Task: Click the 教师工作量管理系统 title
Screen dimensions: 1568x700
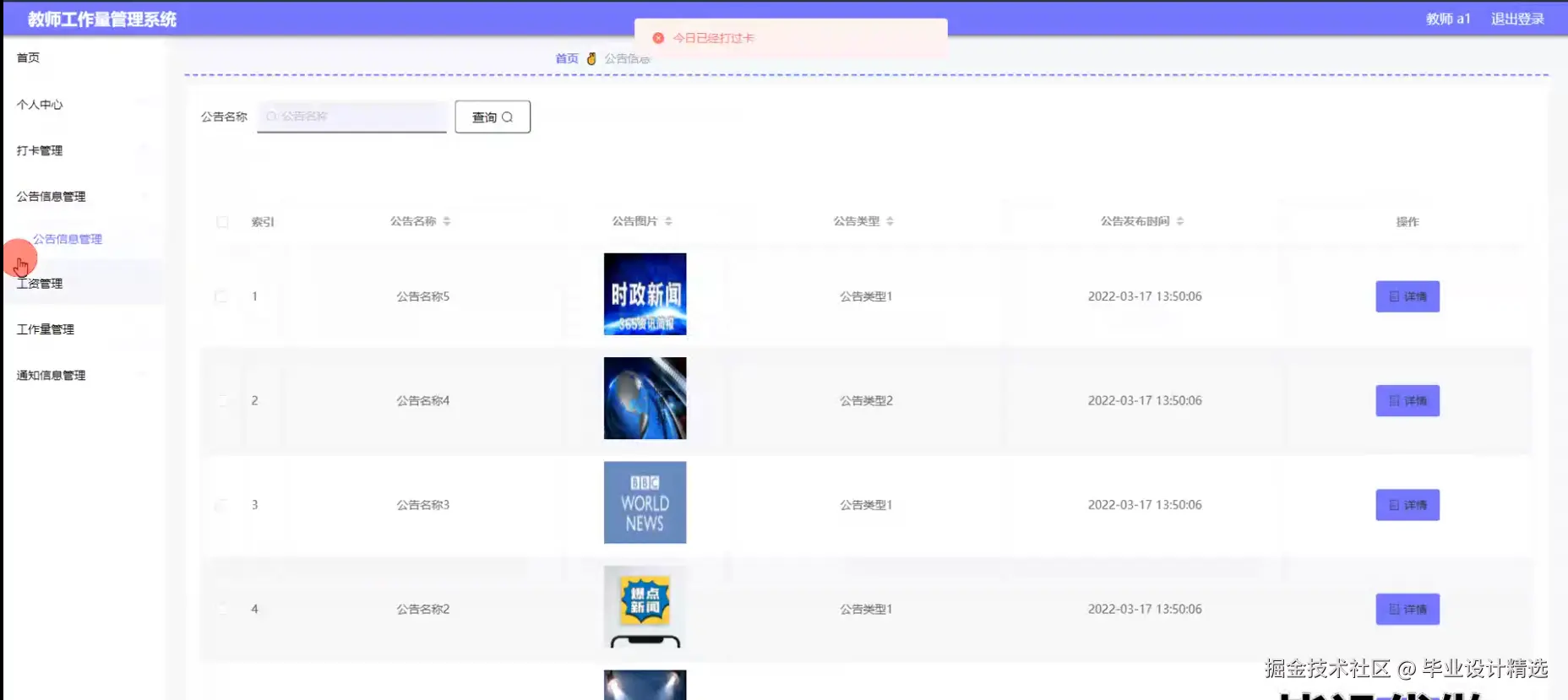Action: [102, 19]
